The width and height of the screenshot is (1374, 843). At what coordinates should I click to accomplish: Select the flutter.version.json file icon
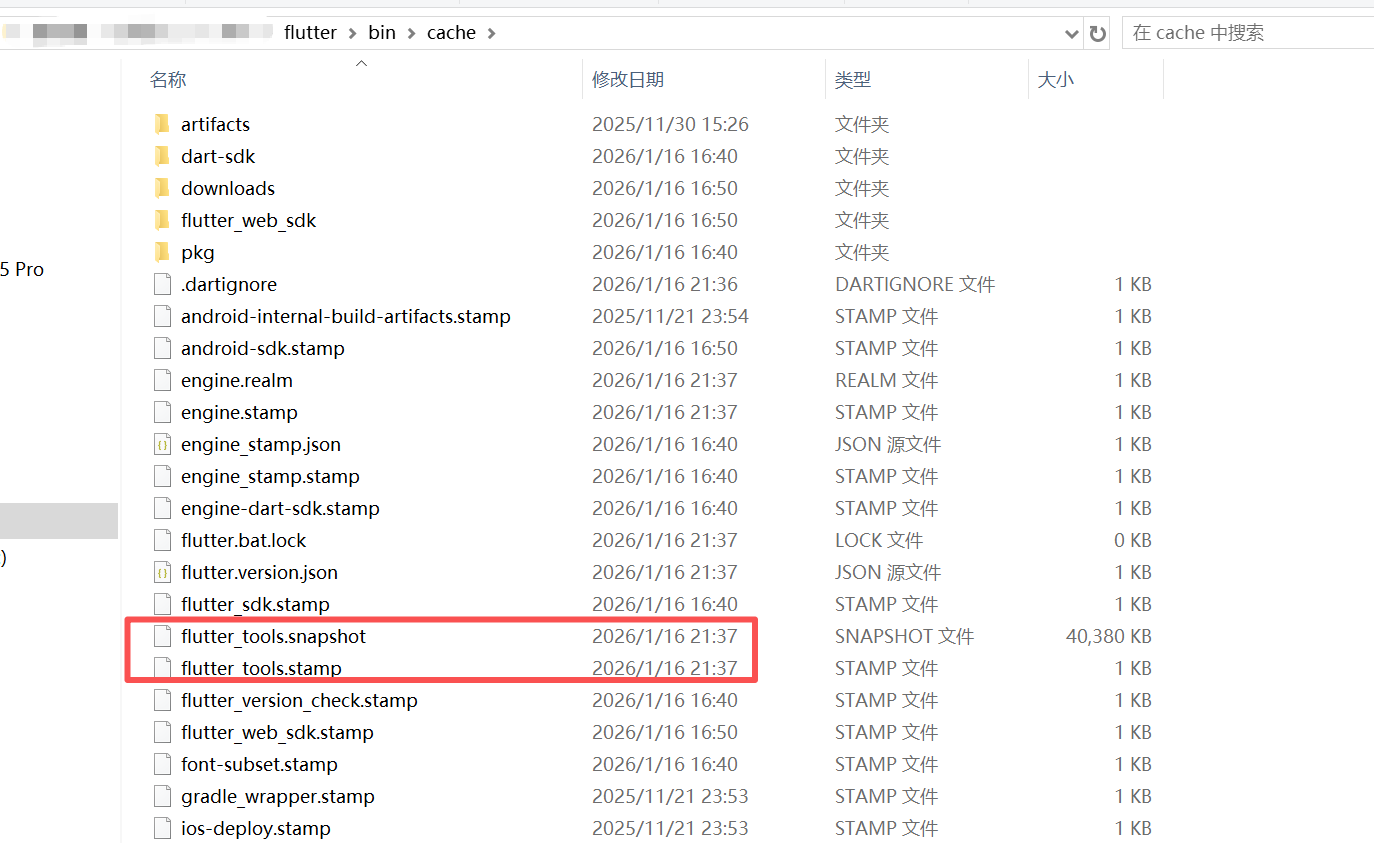pyautogui.click(x=162, y=572)
